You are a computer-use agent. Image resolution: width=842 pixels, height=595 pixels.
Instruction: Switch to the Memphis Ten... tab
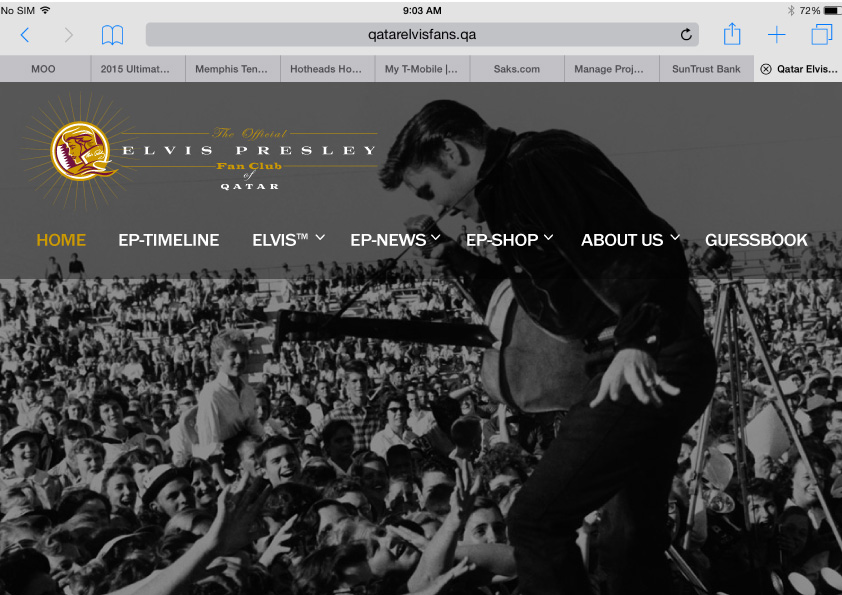tap(233, 69)
